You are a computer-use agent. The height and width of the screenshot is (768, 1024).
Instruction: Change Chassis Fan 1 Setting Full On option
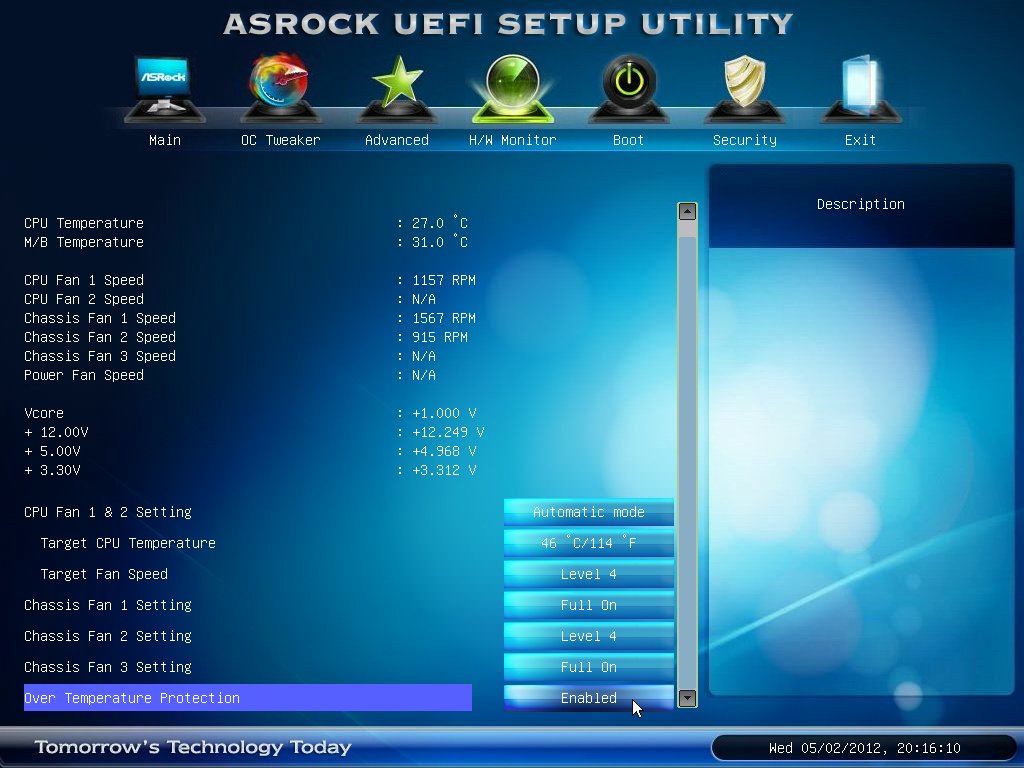[588, 605]
